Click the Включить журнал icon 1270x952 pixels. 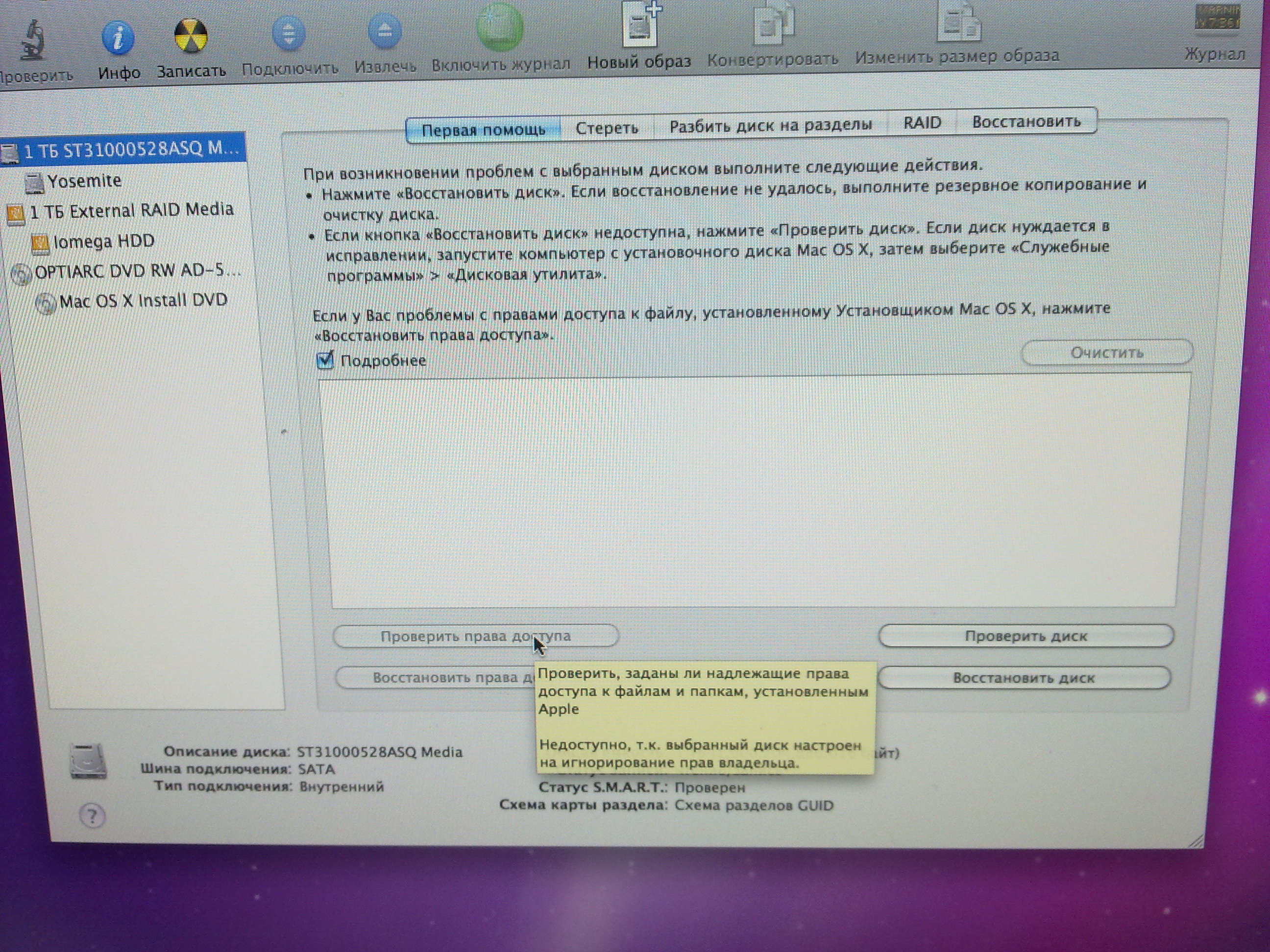coord(499,27)
